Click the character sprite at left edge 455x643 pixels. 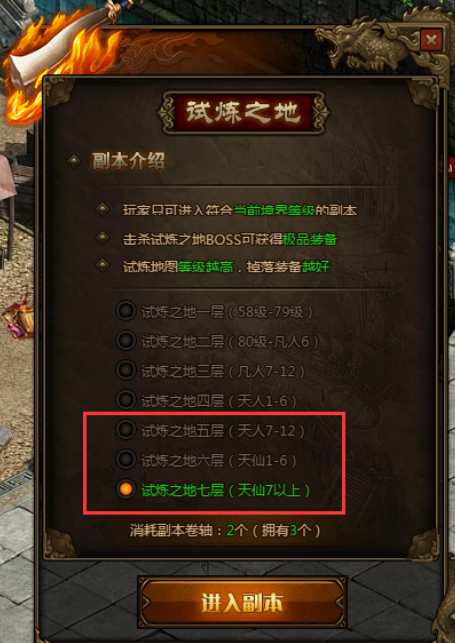[x=18, y=318]
